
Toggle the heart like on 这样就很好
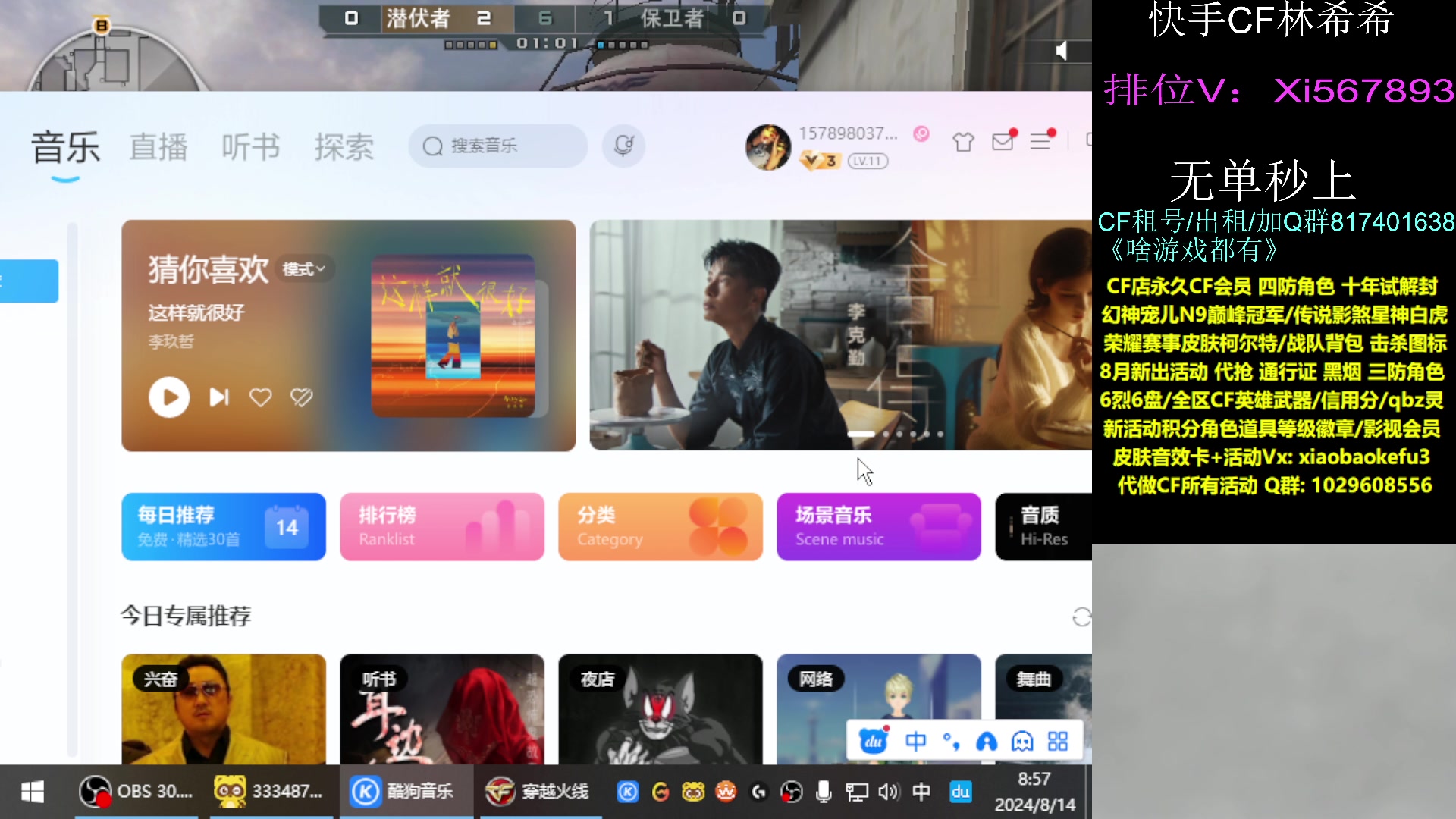coord(260,397)
